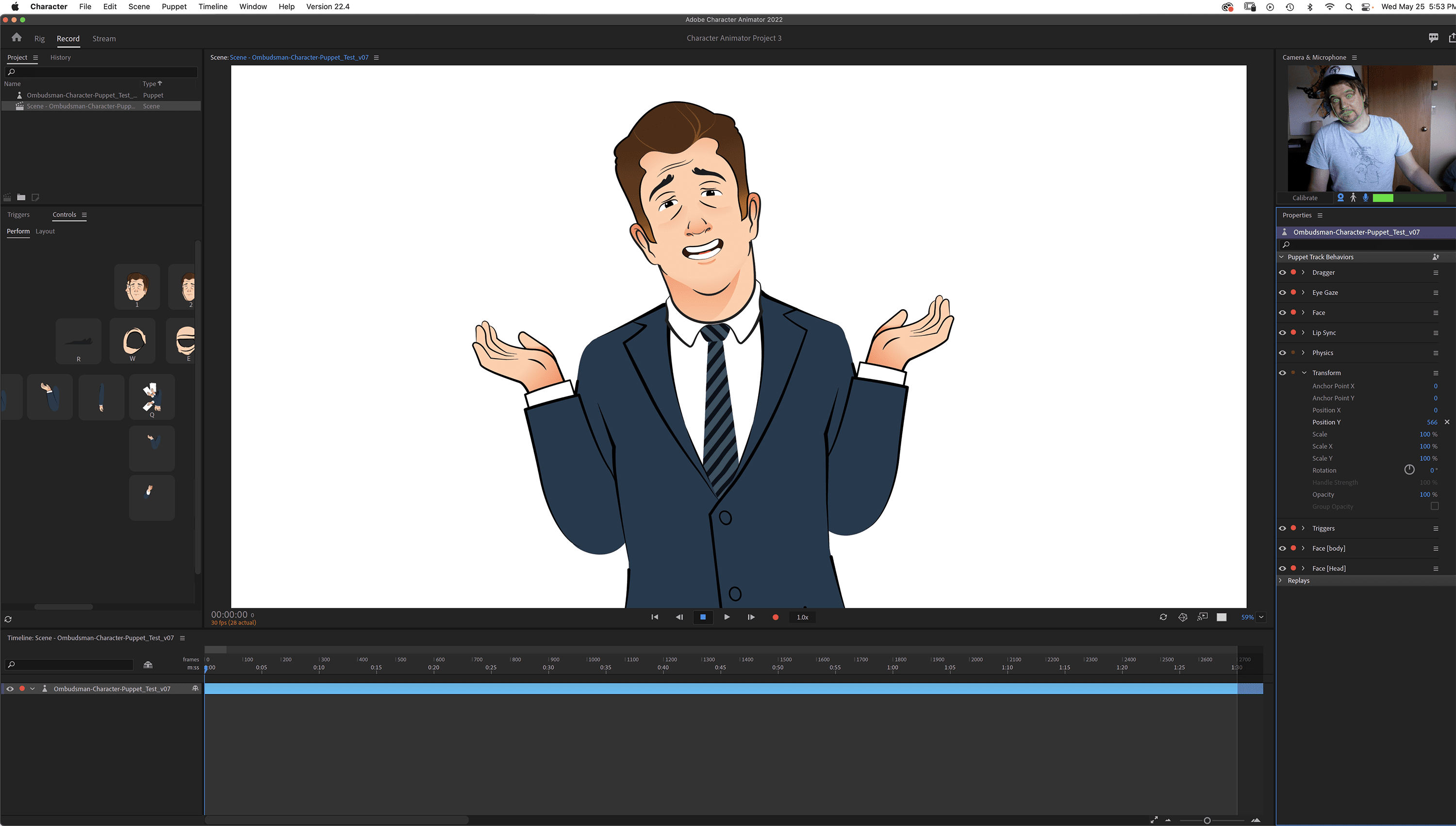Go to the Home screen icon
Viewport: 1456px width, 826px height.
tap(17, 37)
